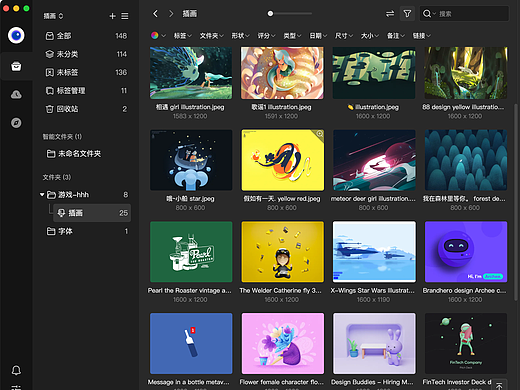Open the 日期 filter dropdown
Image resolution: width=520 pixels, height=390 pixels.
tap(318, 35)
